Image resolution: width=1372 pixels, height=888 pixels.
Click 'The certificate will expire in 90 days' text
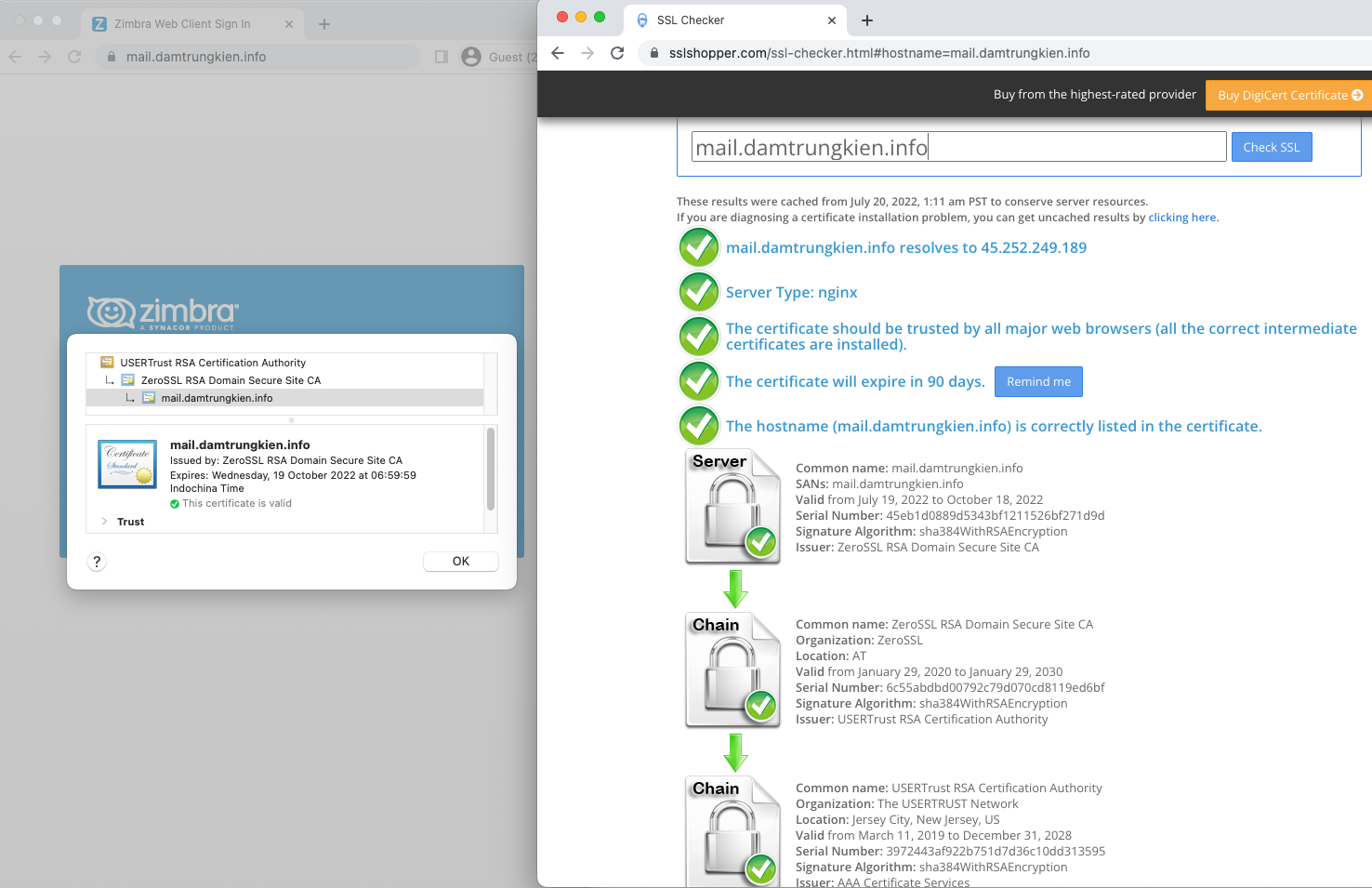(x=855, y=381)
